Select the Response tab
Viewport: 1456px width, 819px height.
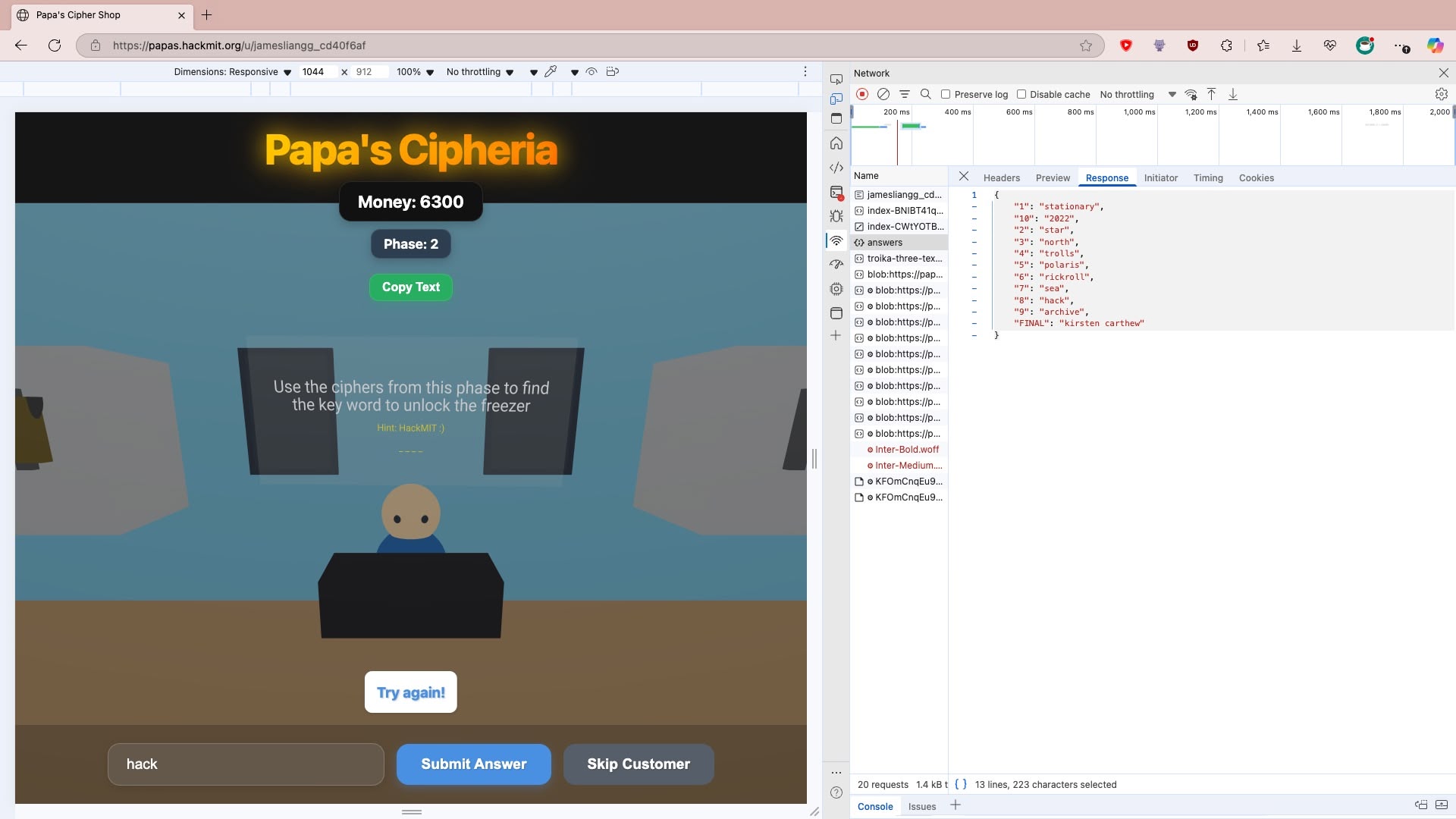point(1106,177)
